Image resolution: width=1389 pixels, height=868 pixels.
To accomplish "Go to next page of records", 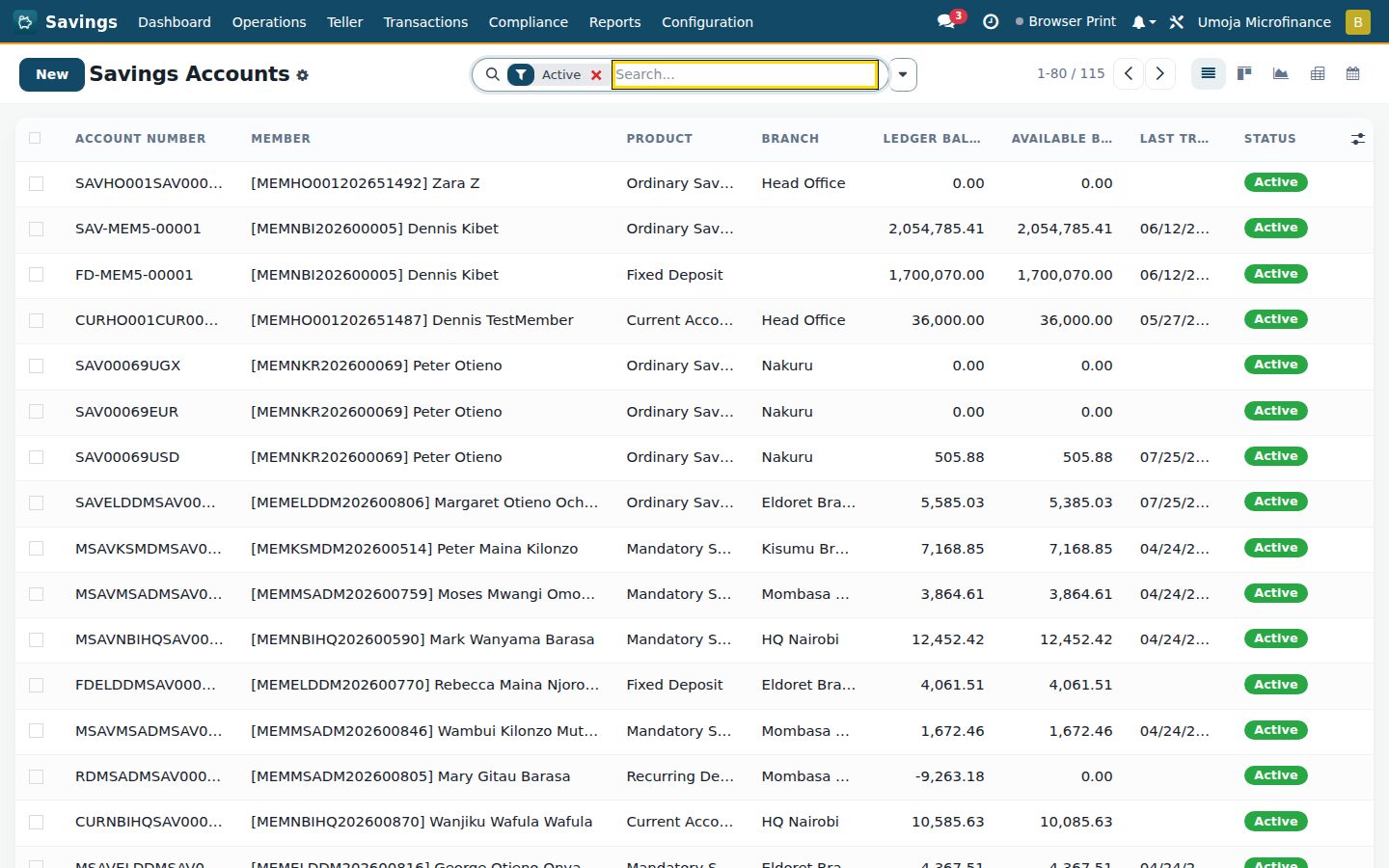I will 1159,74.
